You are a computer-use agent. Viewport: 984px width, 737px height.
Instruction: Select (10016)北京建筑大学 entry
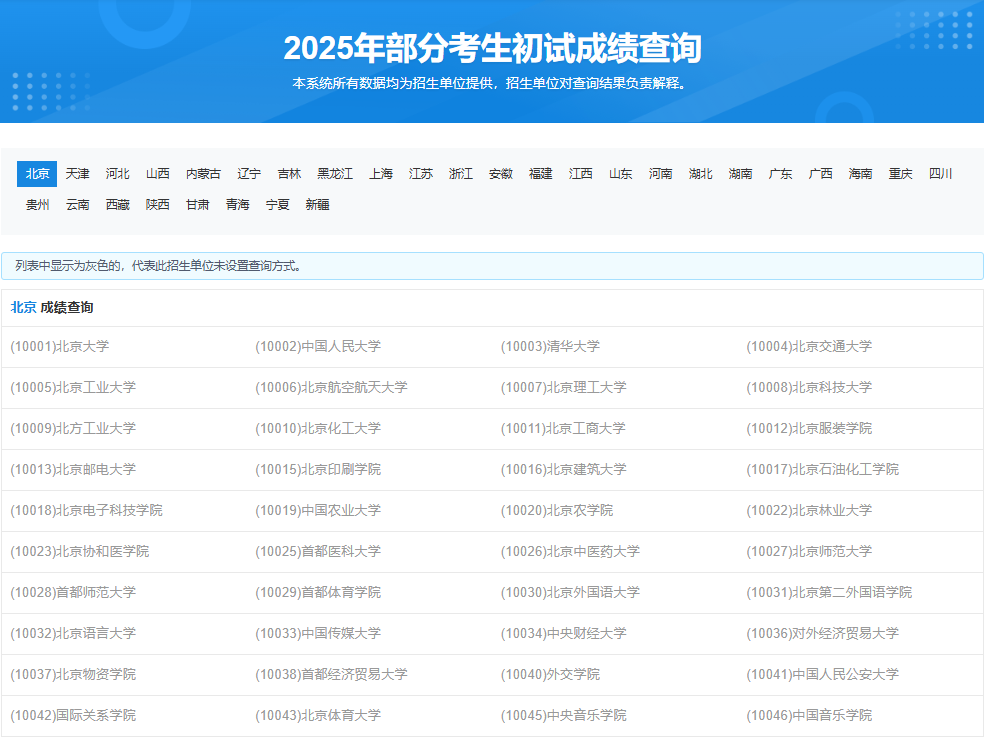(564, 470)
